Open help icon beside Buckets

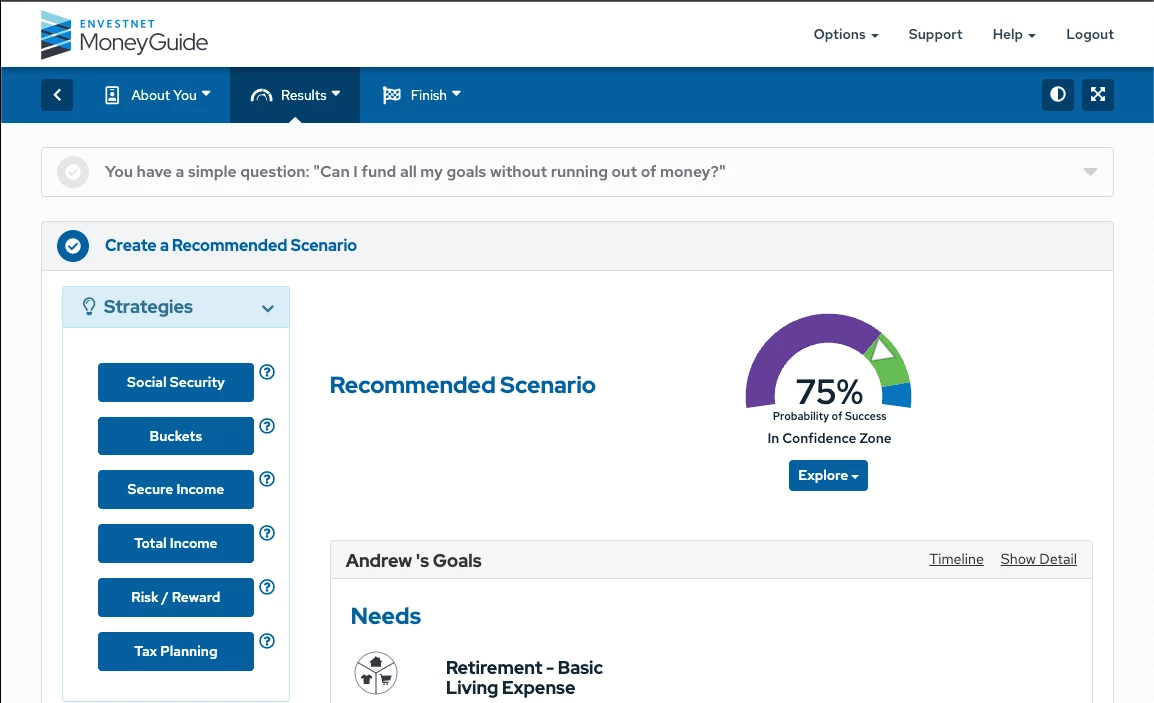(267, 425)
